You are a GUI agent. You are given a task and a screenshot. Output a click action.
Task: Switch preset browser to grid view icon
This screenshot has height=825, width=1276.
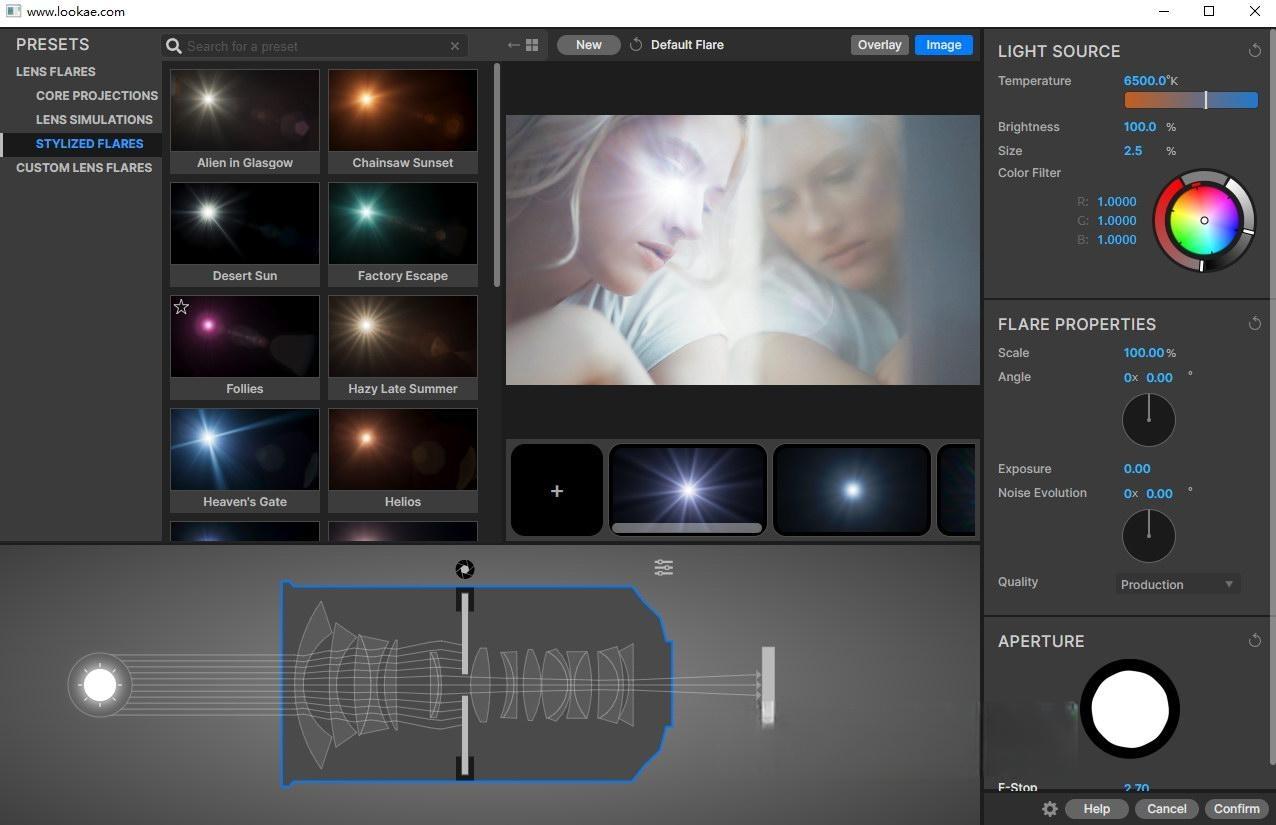[x=532, y=45]
